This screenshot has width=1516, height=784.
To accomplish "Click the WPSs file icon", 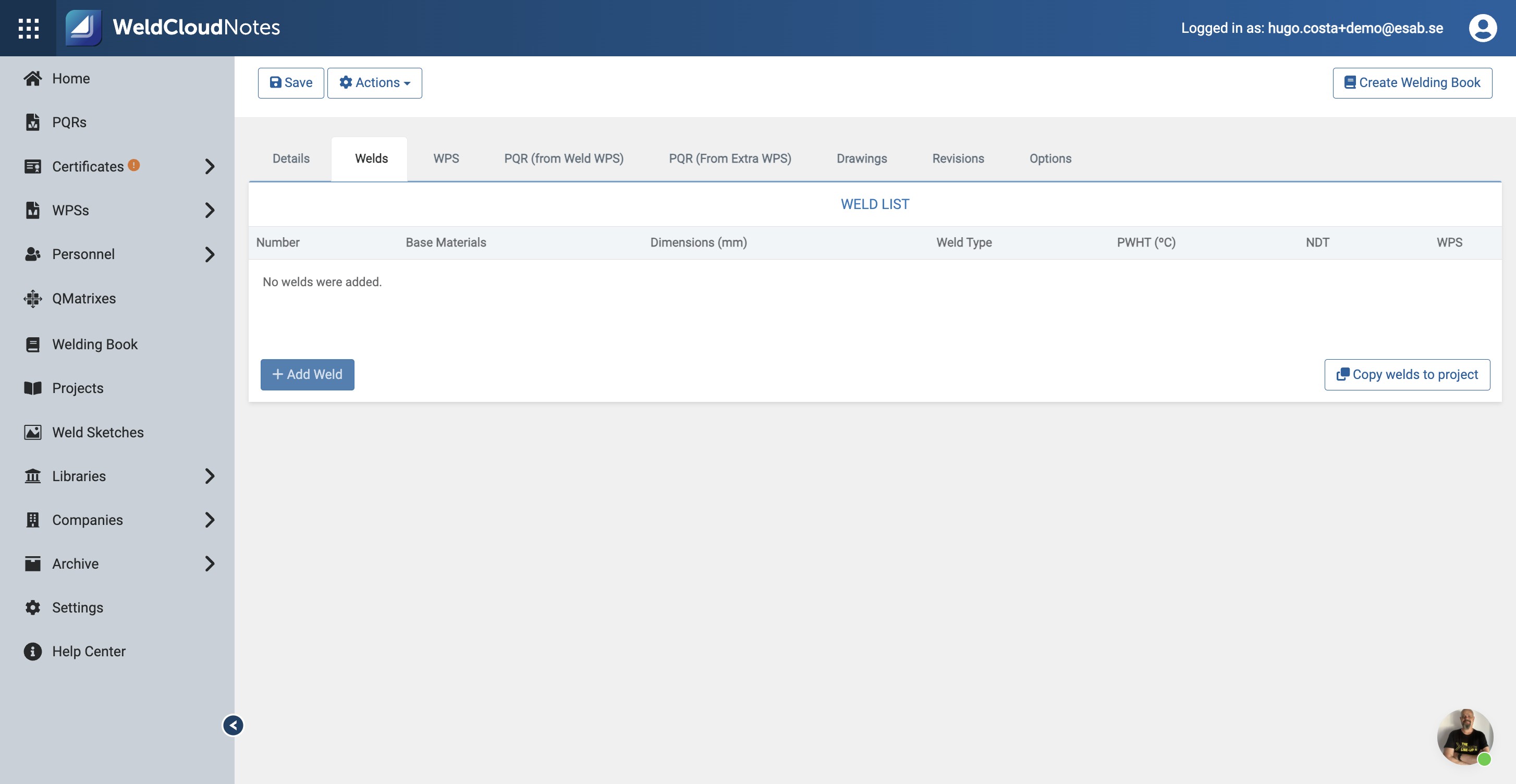I will point(33,210).
